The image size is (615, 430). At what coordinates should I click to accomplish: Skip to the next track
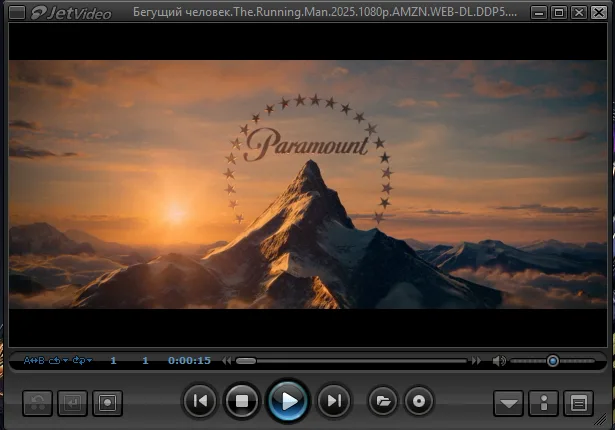click(x=334, y=401)
